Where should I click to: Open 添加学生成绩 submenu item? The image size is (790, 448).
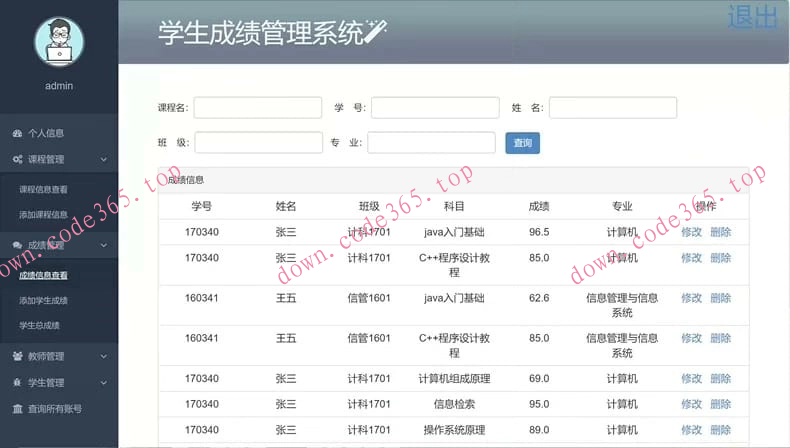tap(43, 300)
